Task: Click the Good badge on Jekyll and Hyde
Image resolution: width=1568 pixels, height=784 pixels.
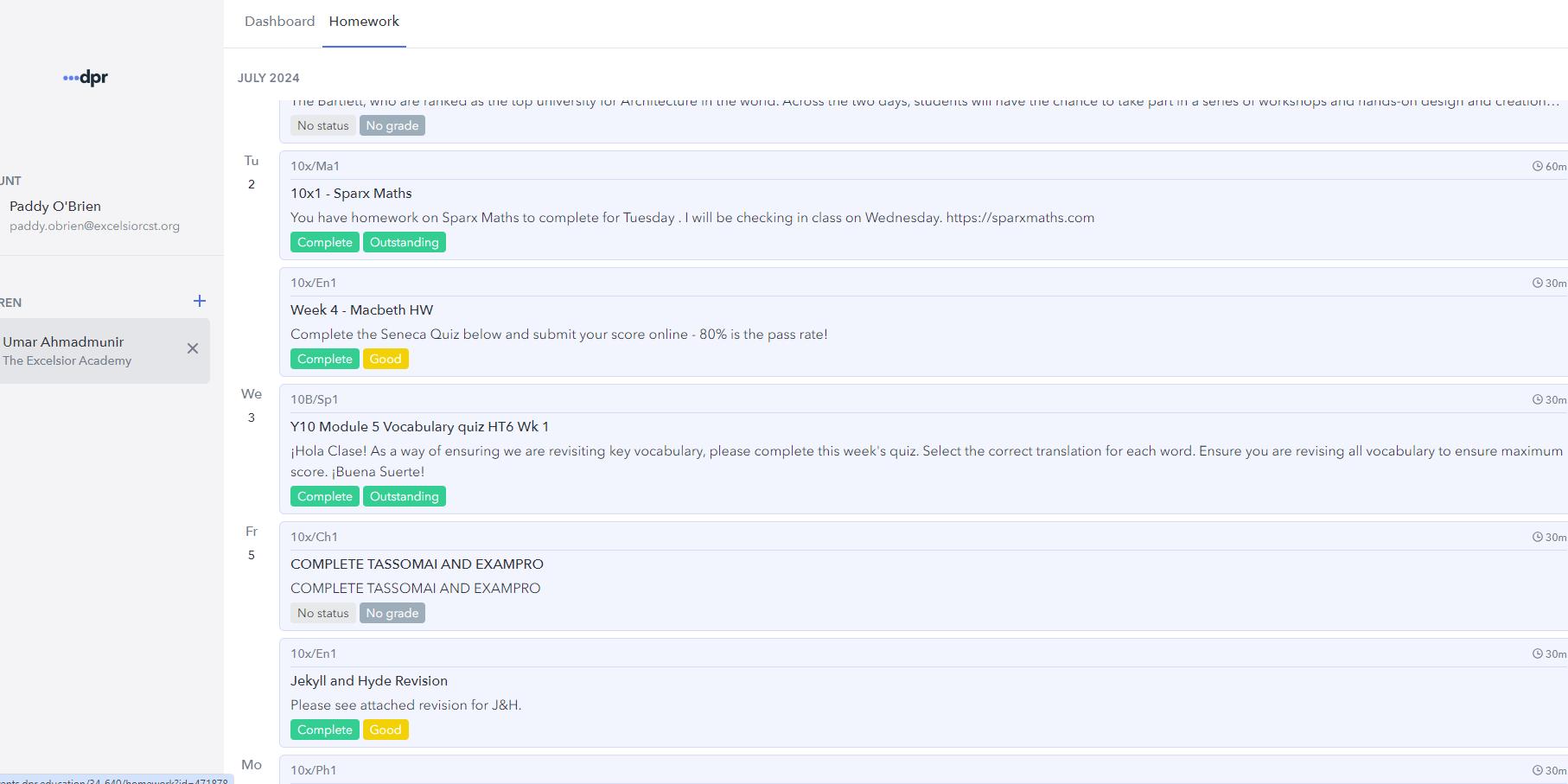Action: click(x=386, y=730)
